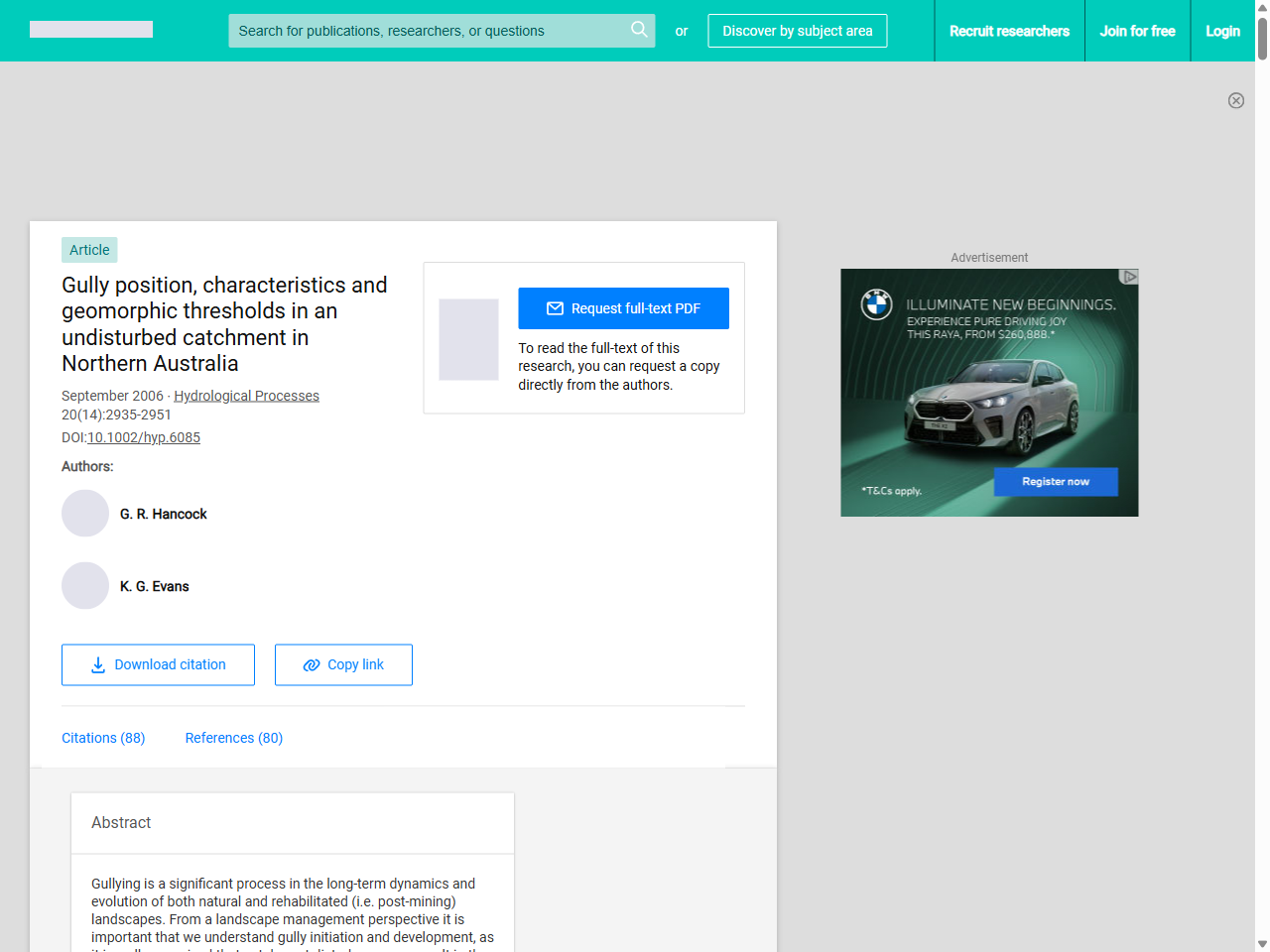
Task: Click the scrollbar up arrow
Action: point(1262,6)
